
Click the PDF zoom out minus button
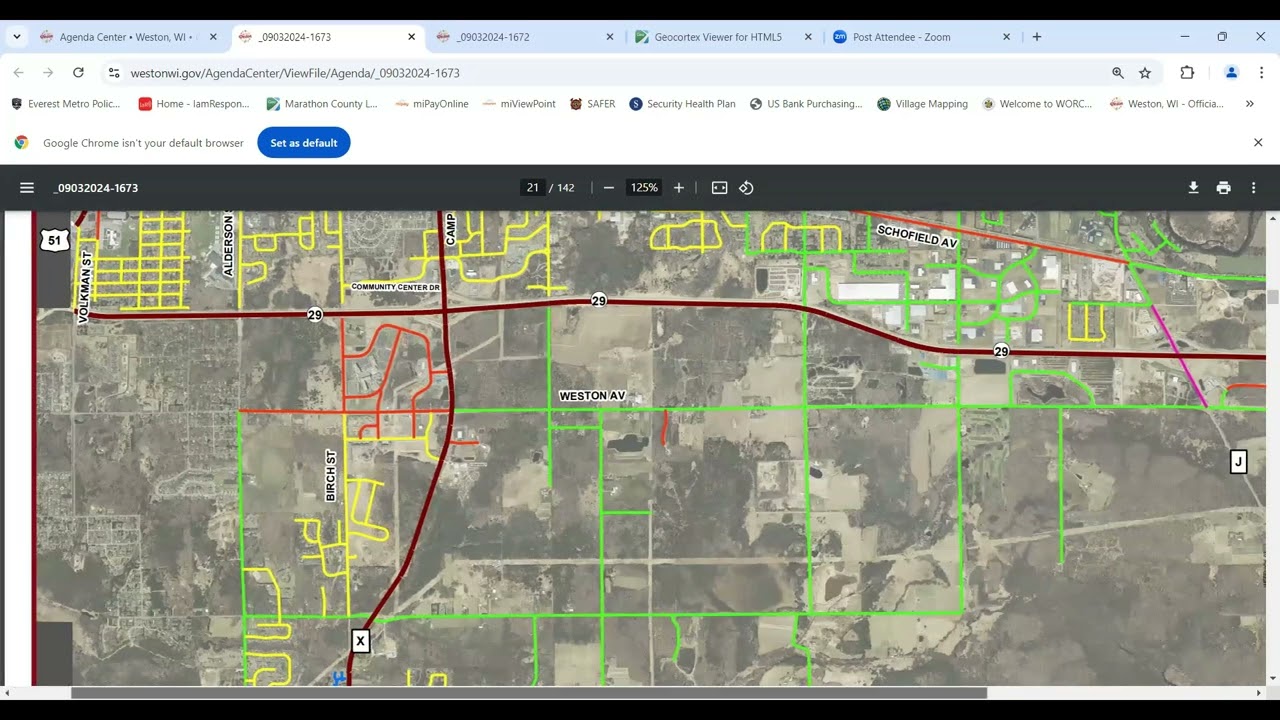point(608,188)
